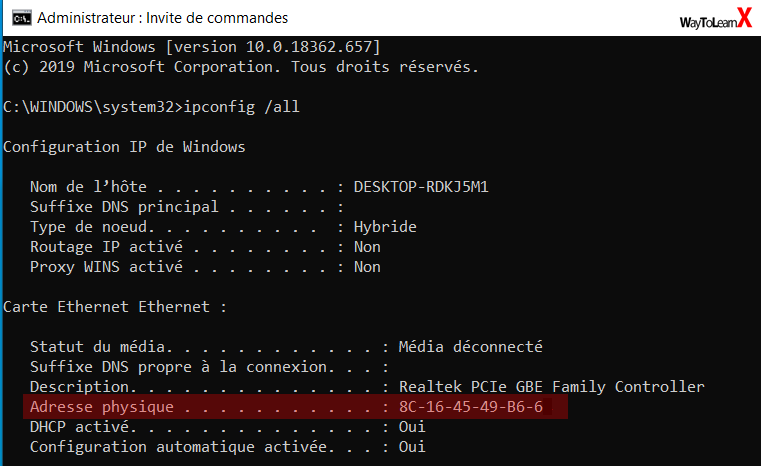761x466 pixels.
Task: Click the Microsoft Windows version line
Action: 192,47
